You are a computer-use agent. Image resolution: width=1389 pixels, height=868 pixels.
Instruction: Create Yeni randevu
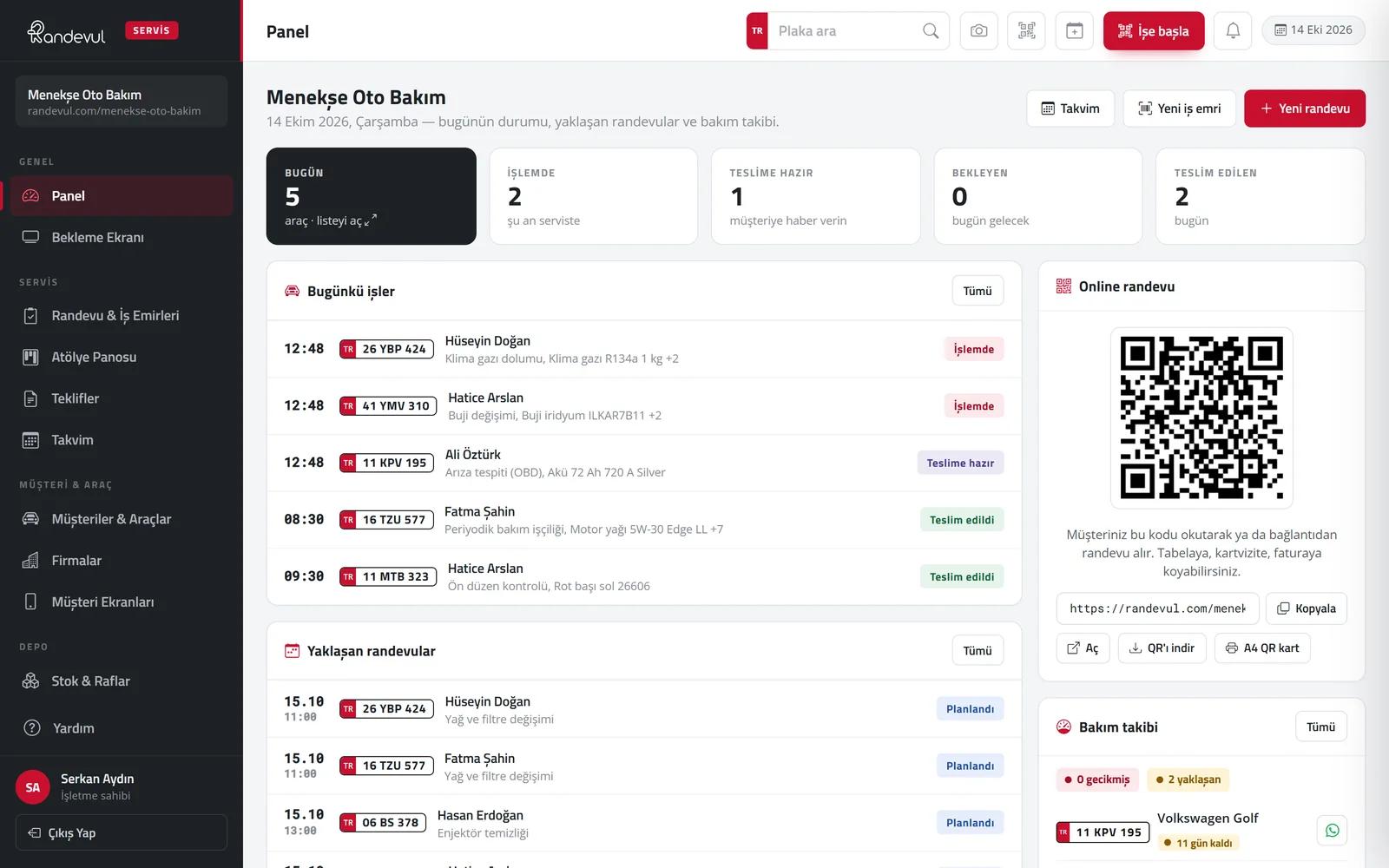point(1305,108)
